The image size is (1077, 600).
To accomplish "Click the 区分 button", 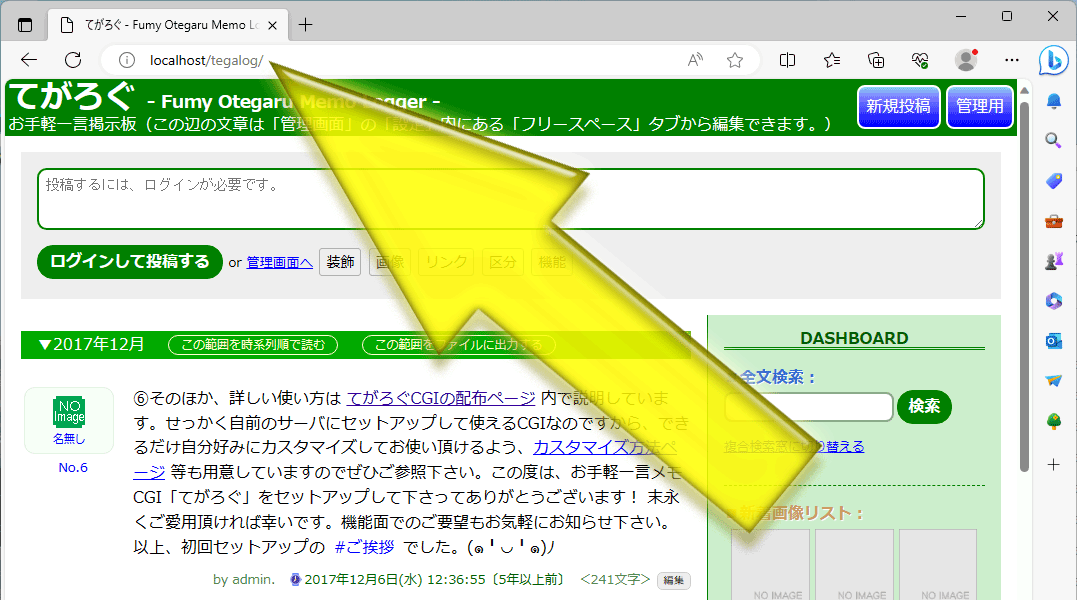I will tap(503, 262).
